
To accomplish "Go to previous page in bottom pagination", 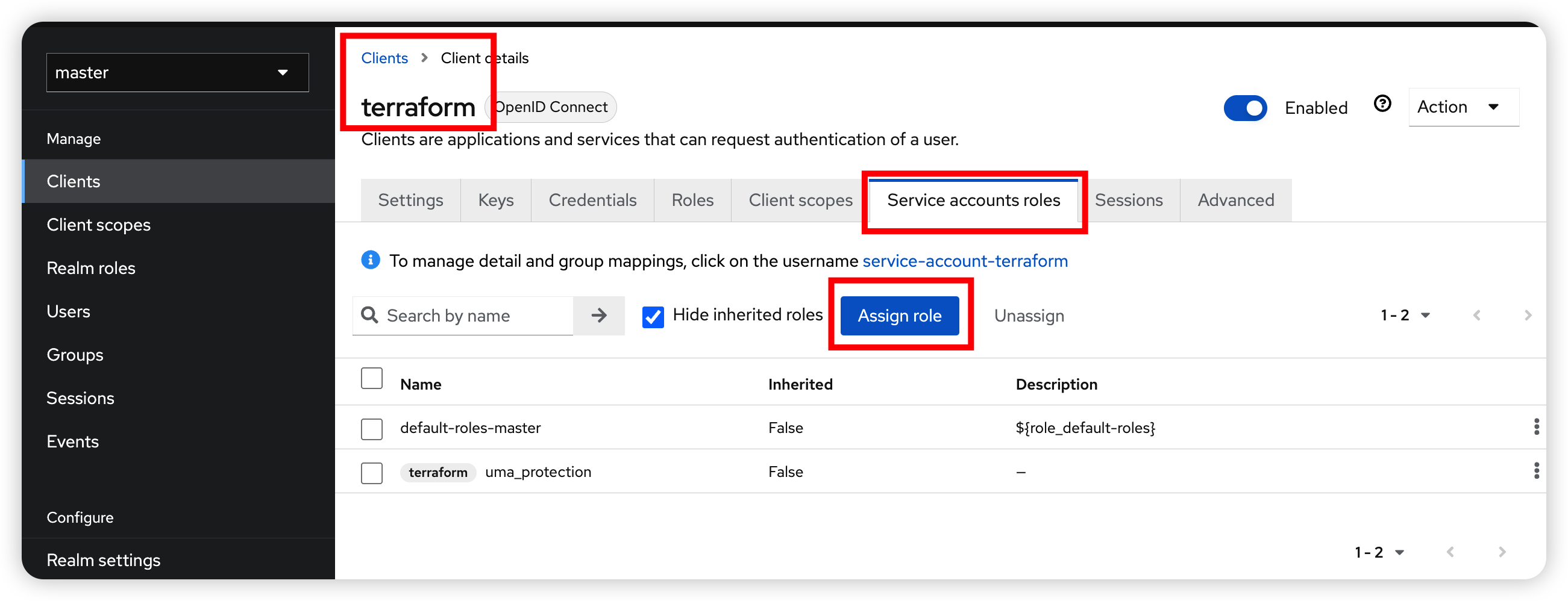I will [1450, 552].
